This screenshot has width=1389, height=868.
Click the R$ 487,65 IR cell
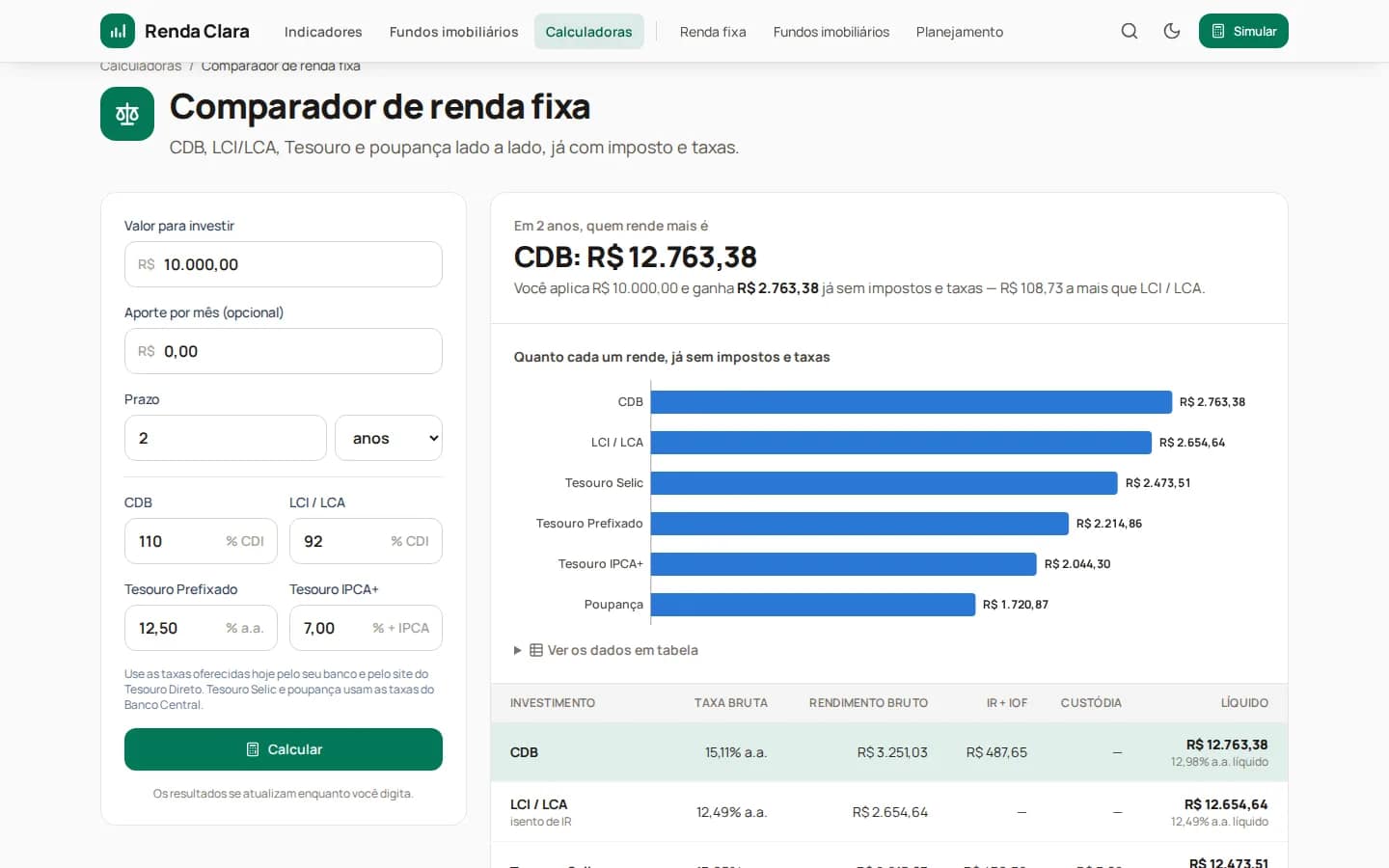[996, 752]
